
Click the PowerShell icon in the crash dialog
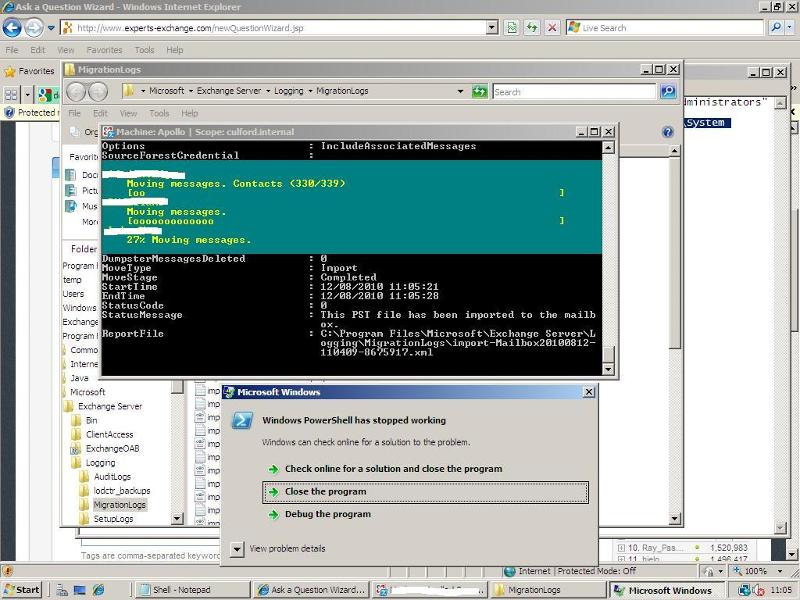click(x=243, y=420)
